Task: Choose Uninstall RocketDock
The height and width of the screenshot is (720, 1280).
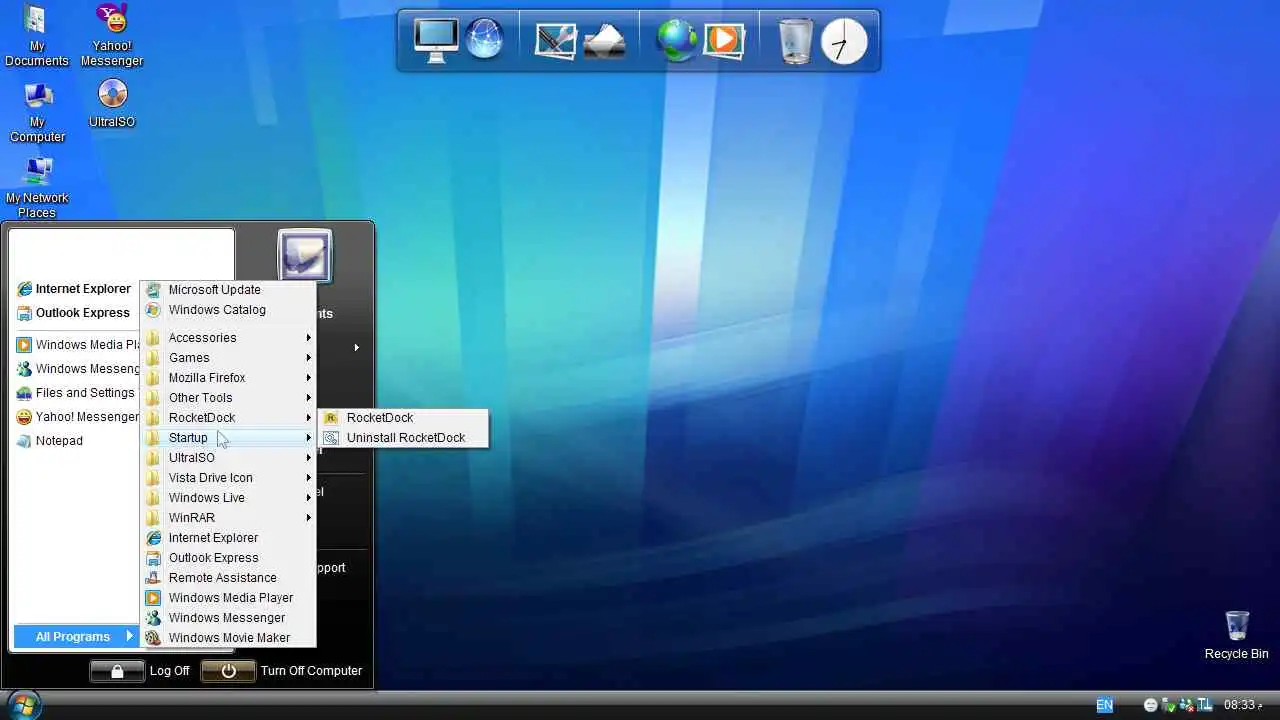Action: coord(403,438)
